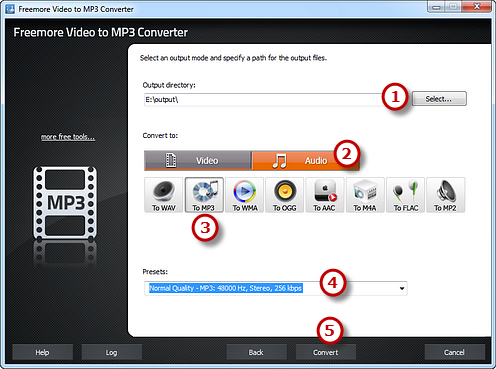Image resolution: width=496 pixels, height=369 pixels.
Task: Open the Presets dropdown arrow
Action: tap(402, 288)
